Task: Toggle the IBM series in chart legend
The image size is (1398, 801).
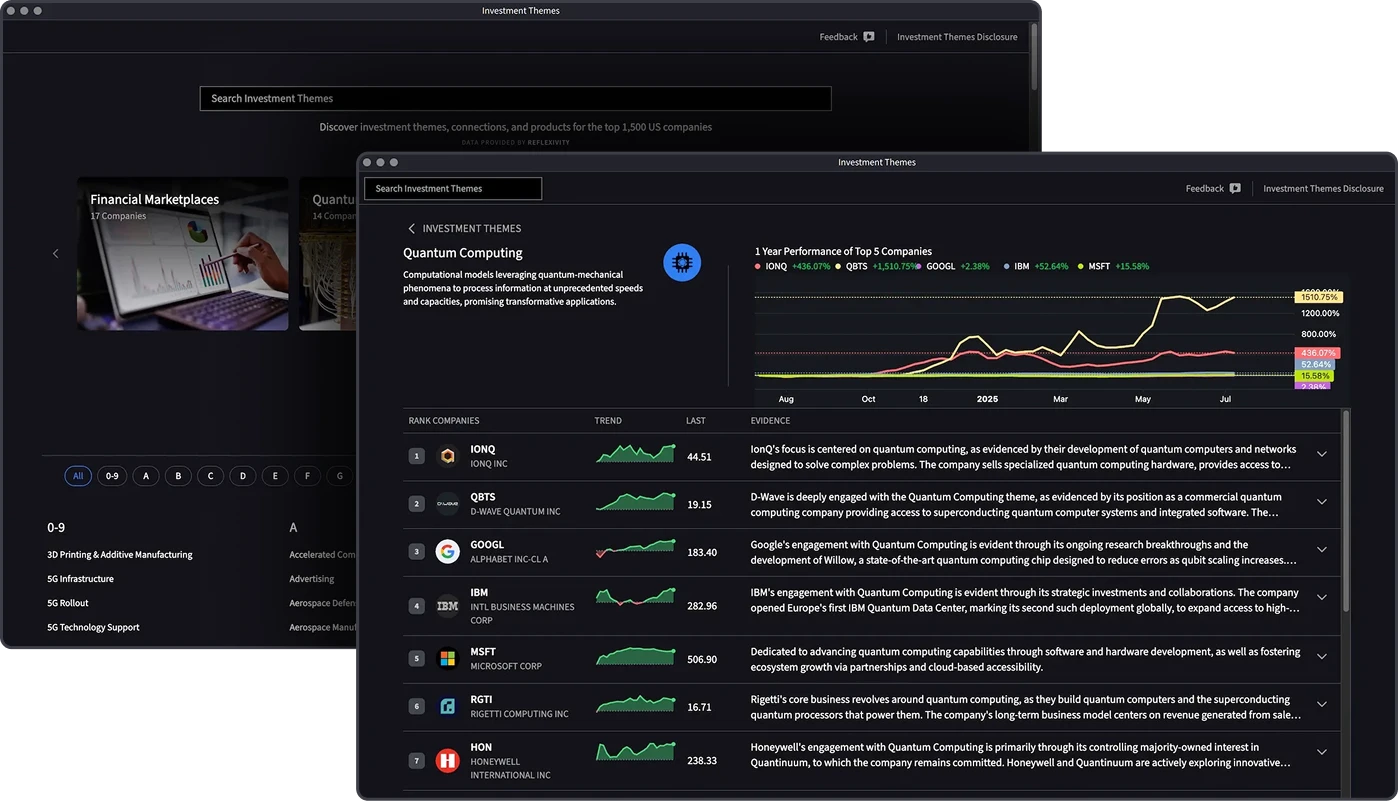Action: pyautogui.click(x=1037, y=267)
